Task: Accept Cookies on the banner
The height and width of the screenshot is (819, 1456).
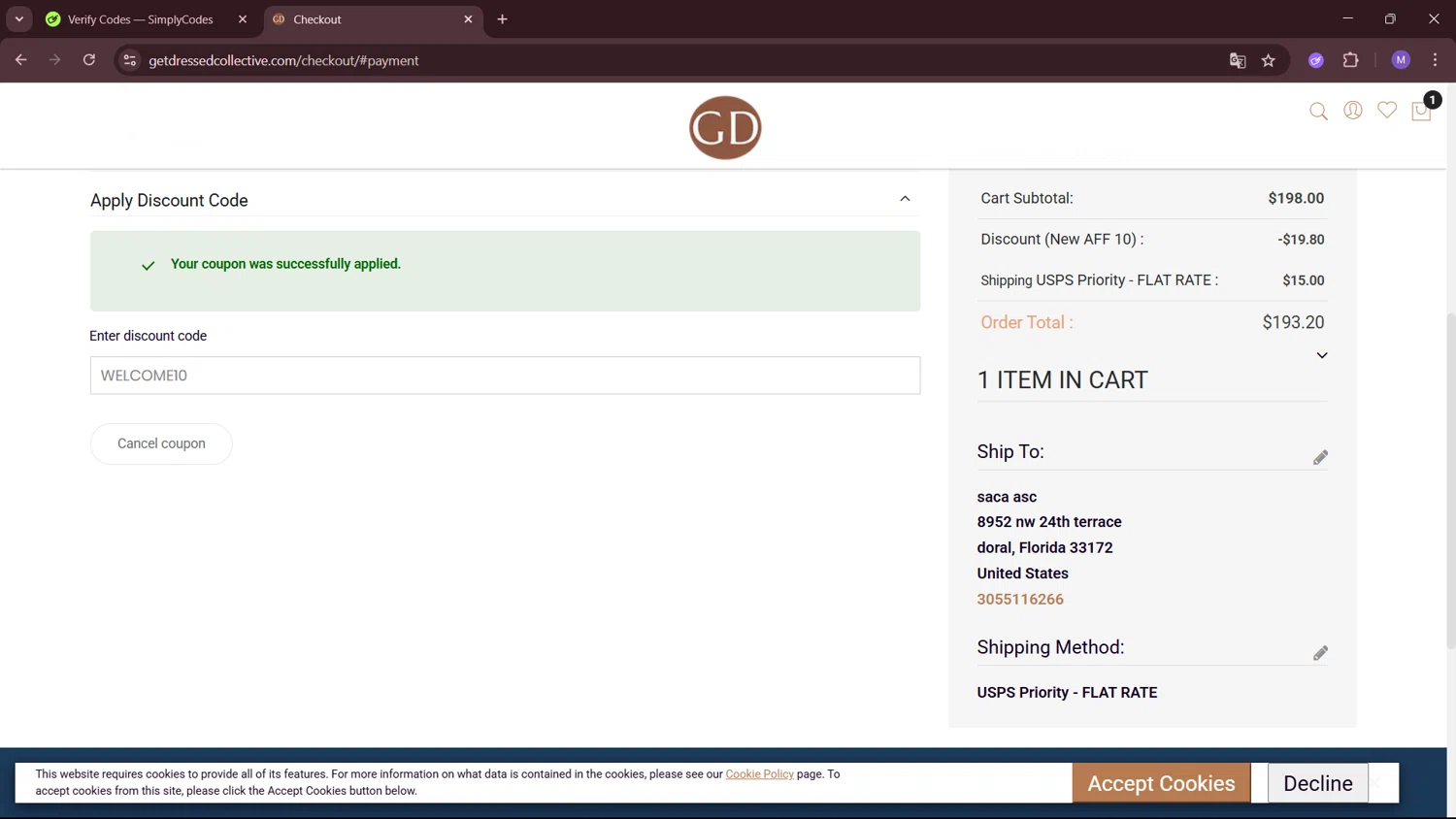Action: pyautogui.click(x=1161, y=783)
